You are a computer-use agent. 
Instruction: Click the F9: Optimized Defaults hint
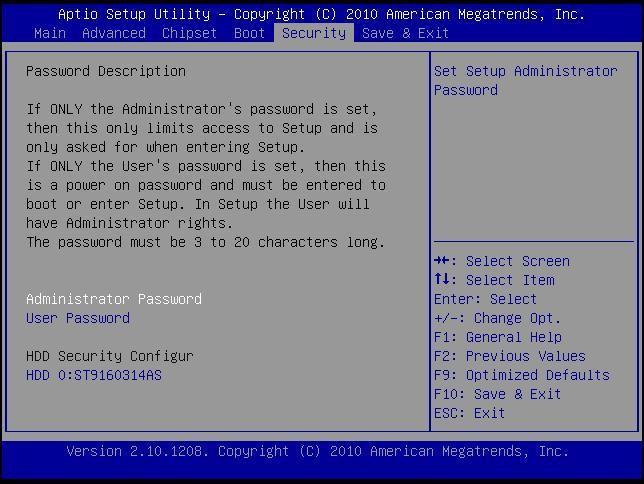coord(521,375)
